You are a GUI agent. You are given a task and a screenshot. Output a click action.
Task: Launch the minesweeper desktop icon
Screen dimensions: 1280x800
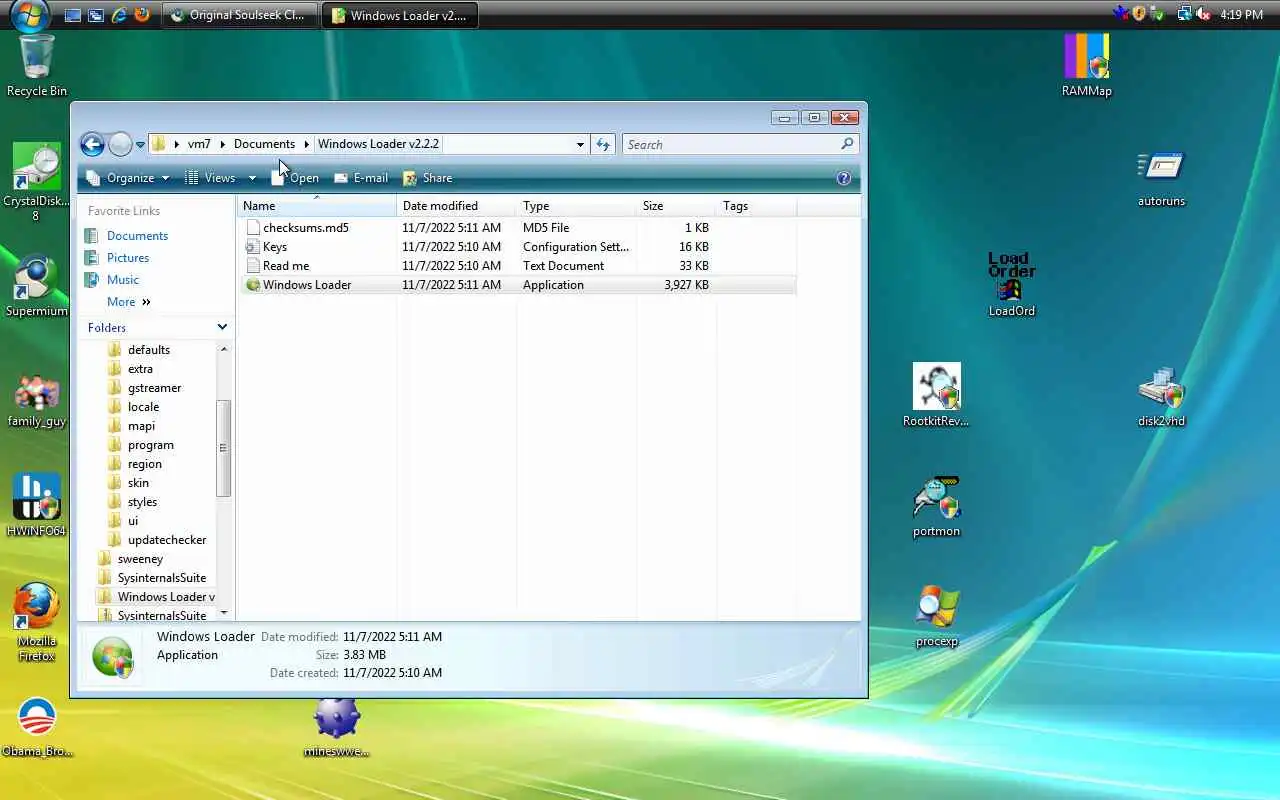tap(337, 726)
